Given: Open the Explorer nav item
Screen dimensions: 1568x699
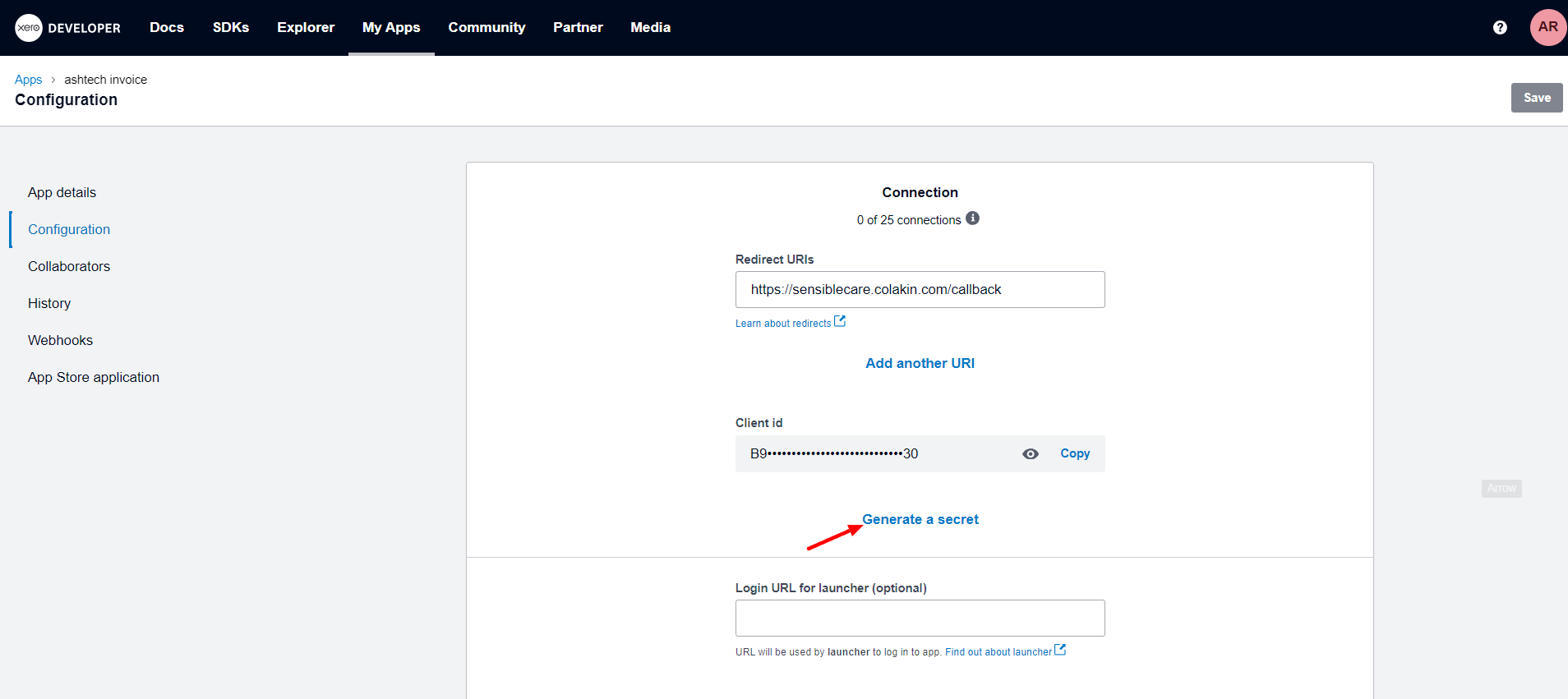Looking at the screenshot, I should pyautogui.click(x=306, y=28).
